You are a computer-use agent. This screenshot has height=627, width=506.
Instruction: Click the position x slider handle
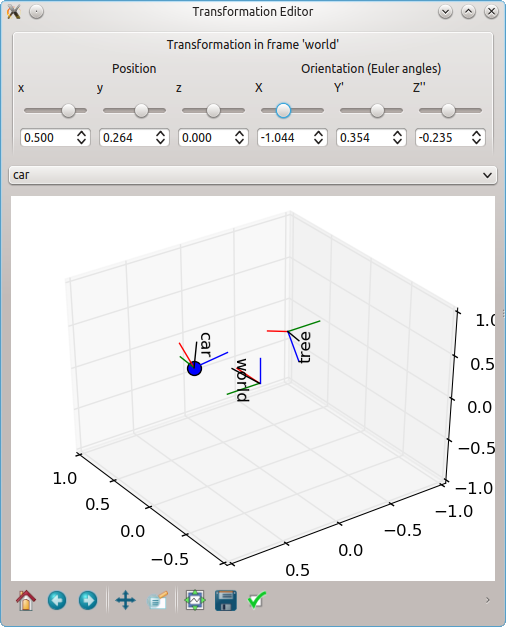click(69, 110)
